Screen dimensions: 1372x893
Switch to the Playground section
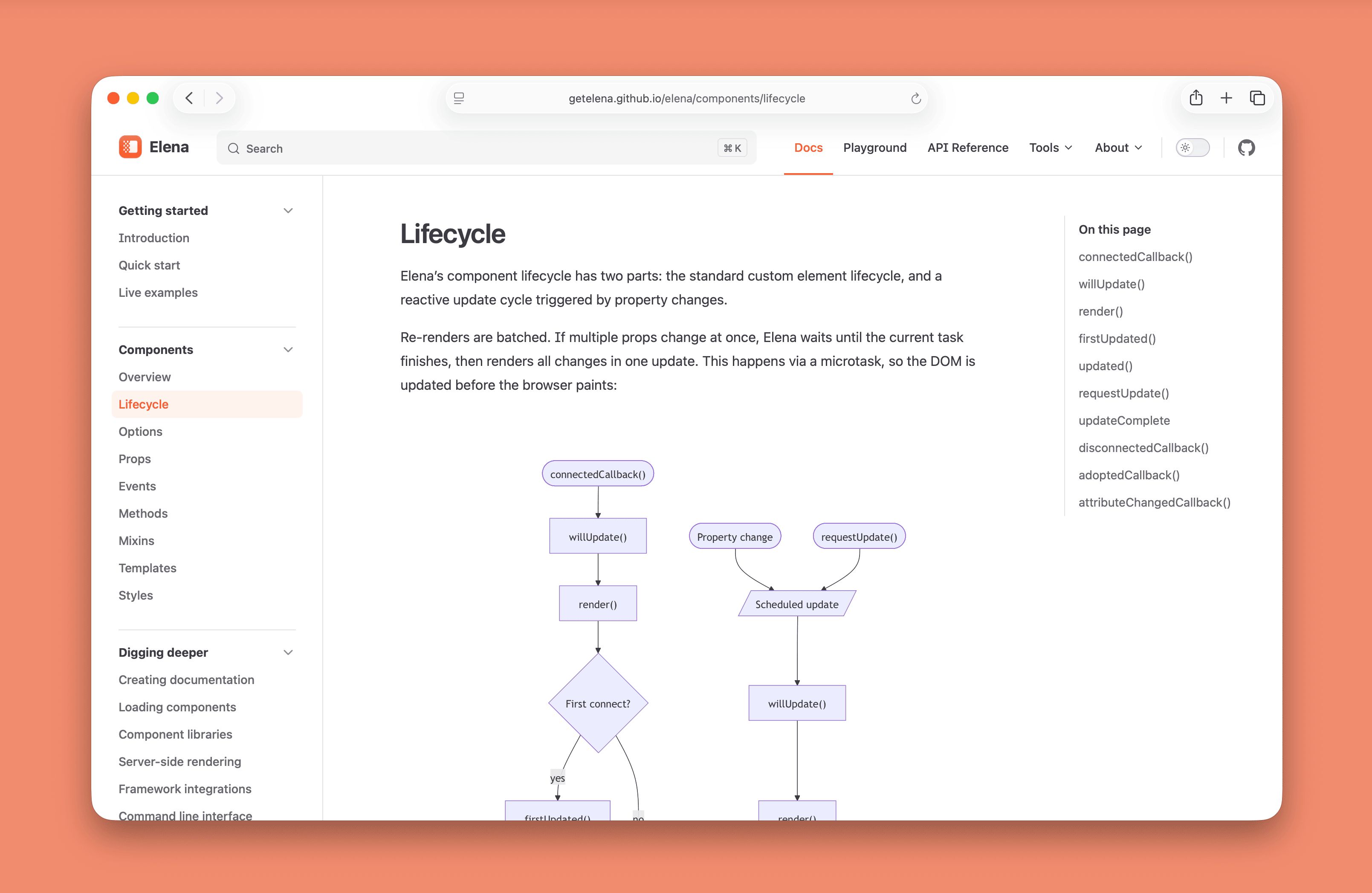click(874, 148)
